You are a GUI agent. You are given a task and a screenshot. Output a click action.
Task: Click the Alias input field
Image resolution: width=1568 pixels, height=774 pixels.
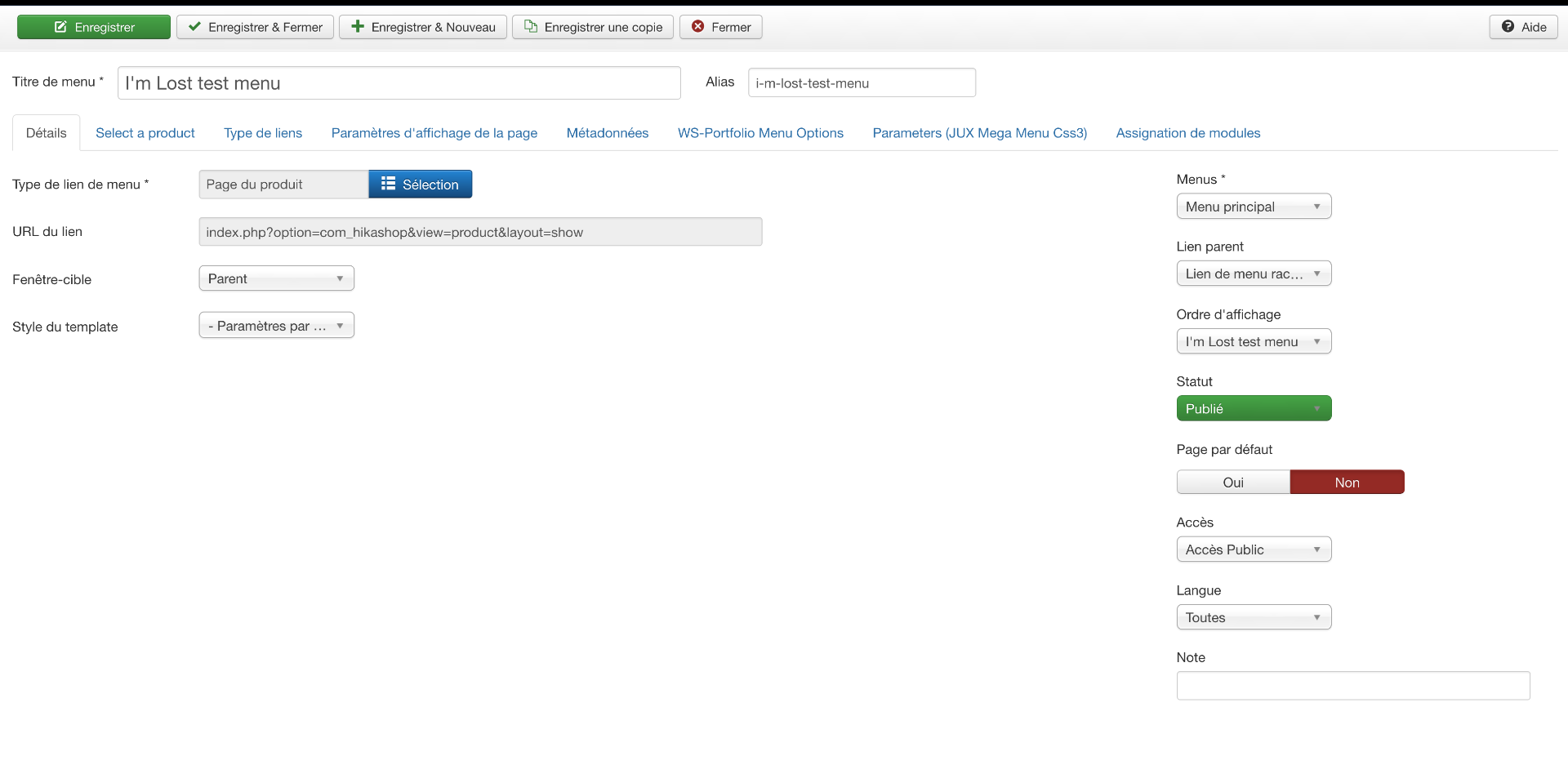click(x=862, y=82)
